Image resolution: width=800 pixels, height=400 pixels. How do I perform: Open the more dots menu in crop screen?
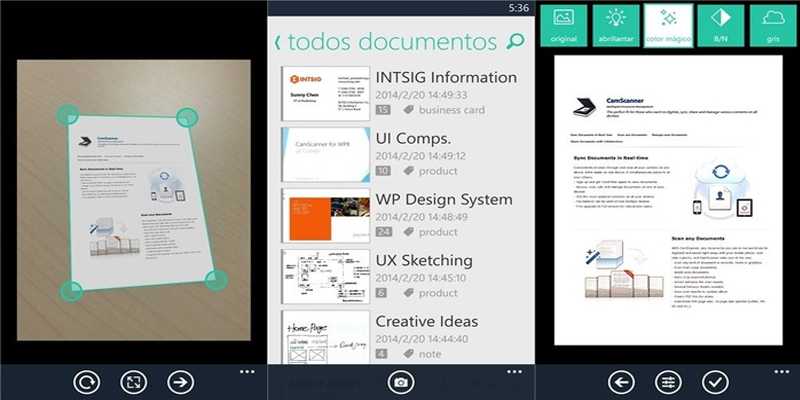(247, 371)
